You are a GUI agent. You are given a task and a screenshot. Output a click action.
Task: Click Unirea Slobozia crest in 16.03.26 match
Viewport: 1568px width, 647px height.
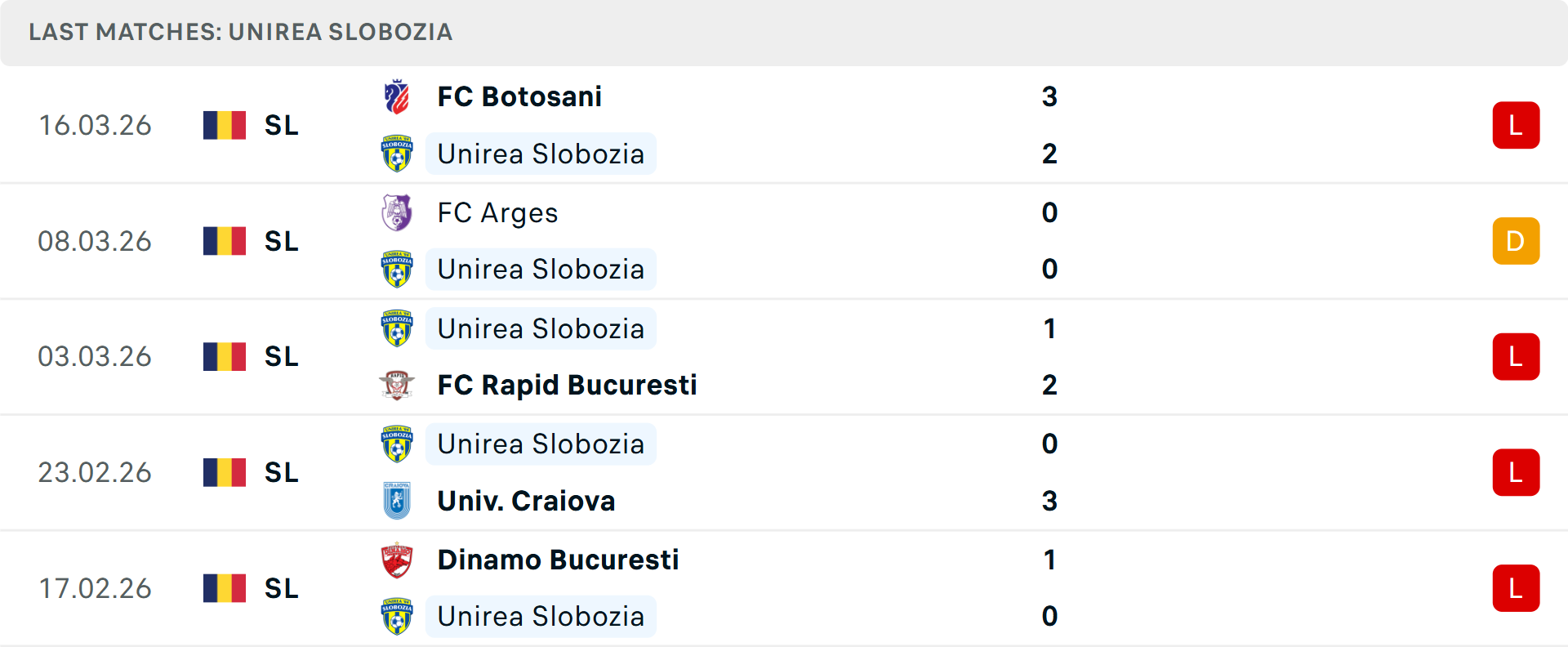397,154
